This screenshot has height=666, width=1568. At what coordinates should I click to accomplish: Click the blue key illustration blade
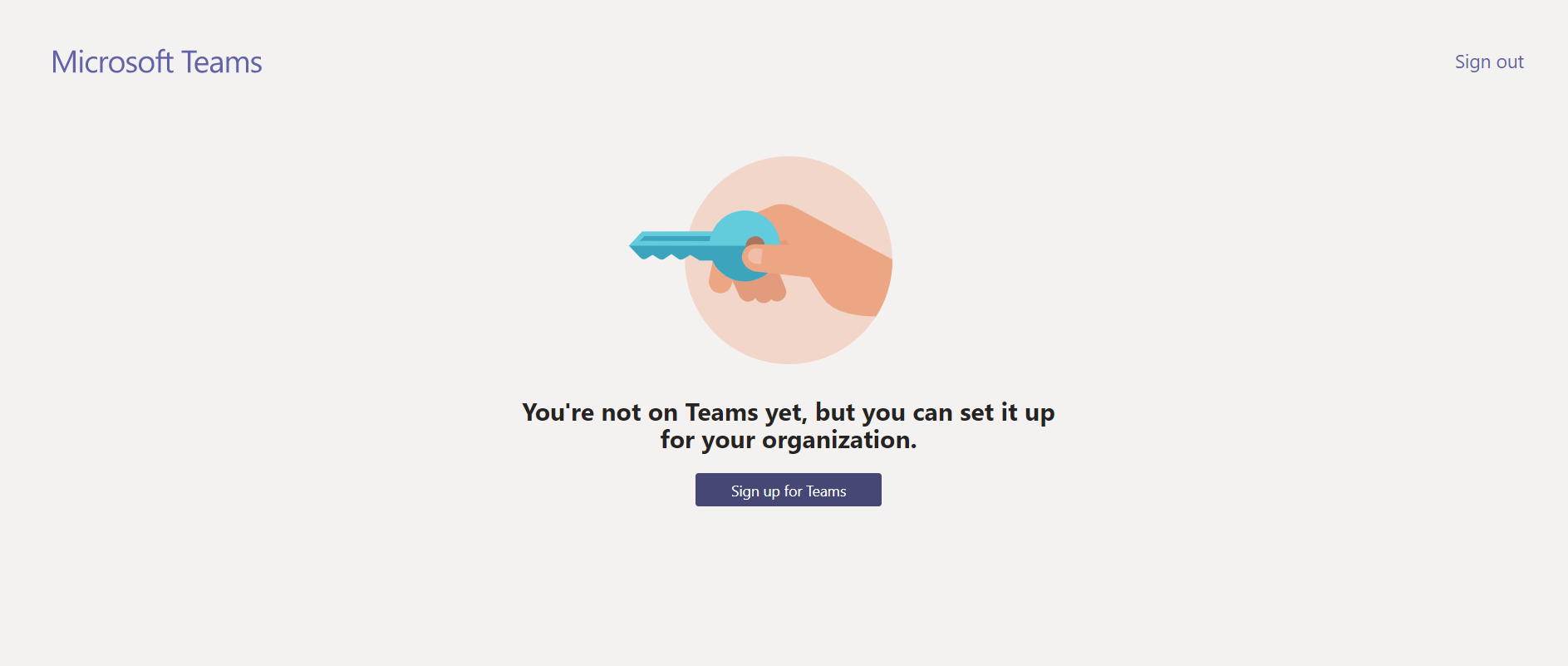(x=671, y=245)
